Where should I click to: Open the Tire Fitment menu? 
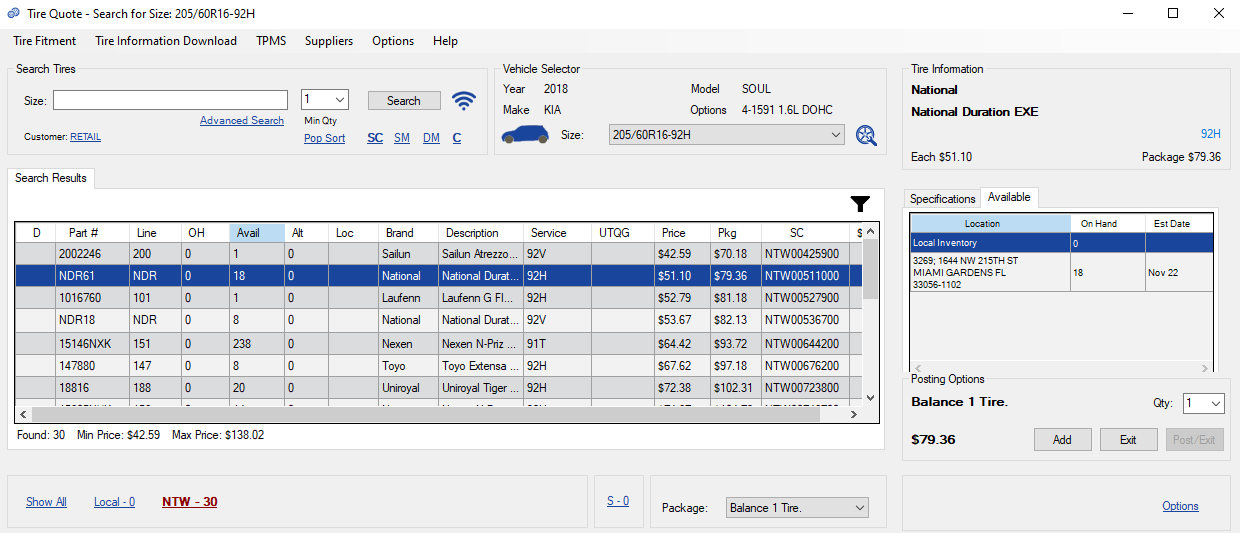tap(45, 41)
